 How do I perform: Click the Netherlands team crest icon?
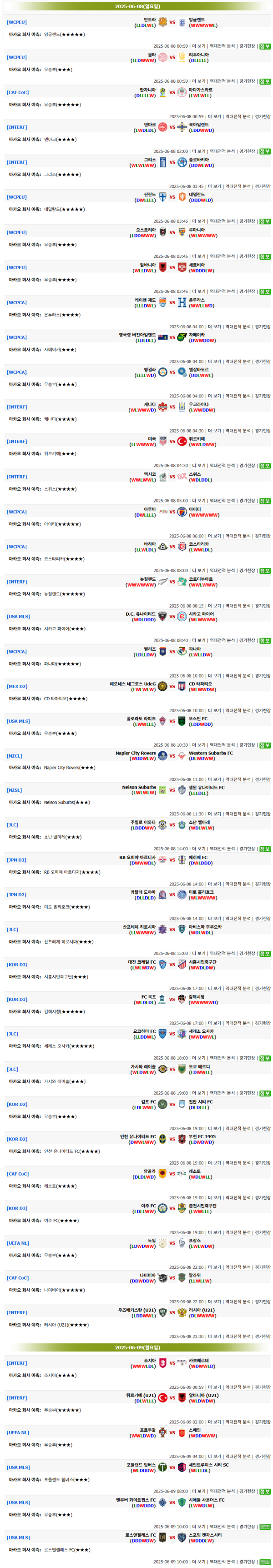[182, 197]
